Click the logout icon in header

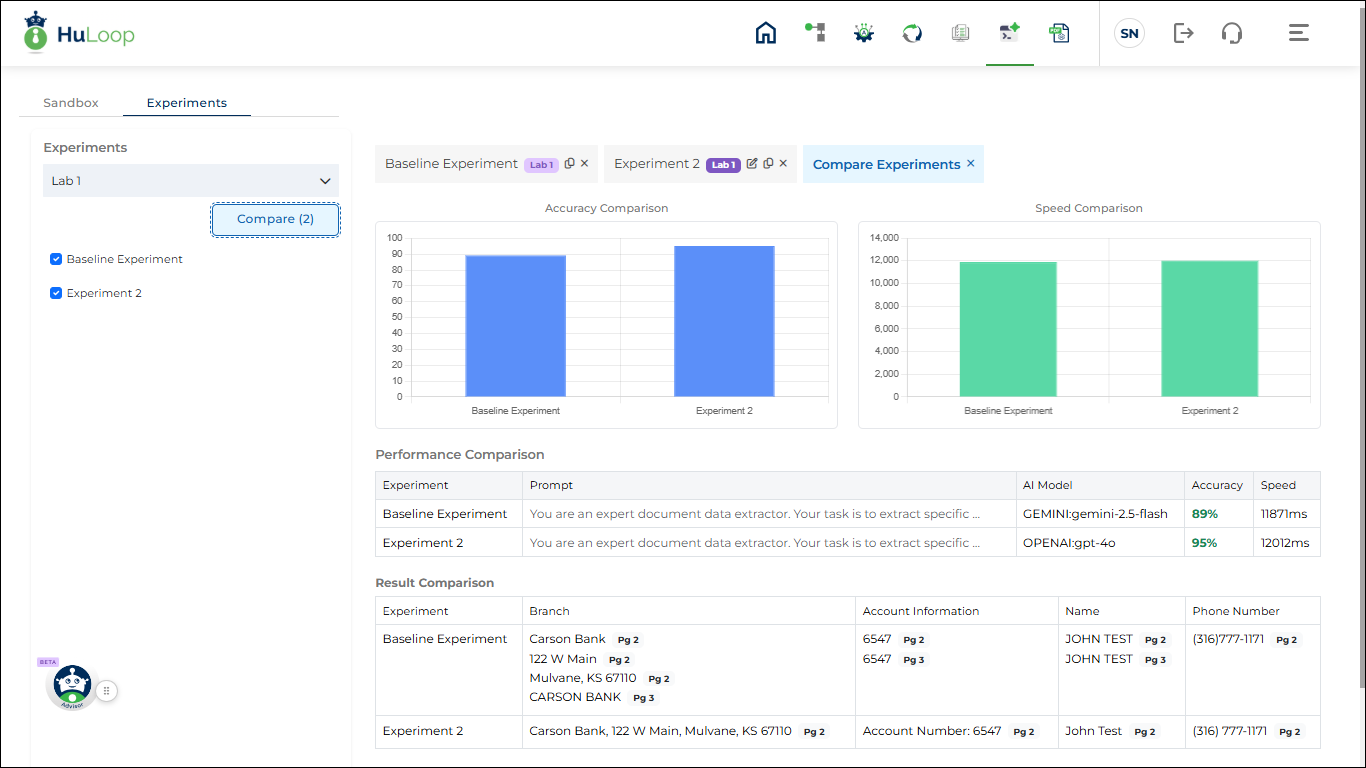(1183, 33)
